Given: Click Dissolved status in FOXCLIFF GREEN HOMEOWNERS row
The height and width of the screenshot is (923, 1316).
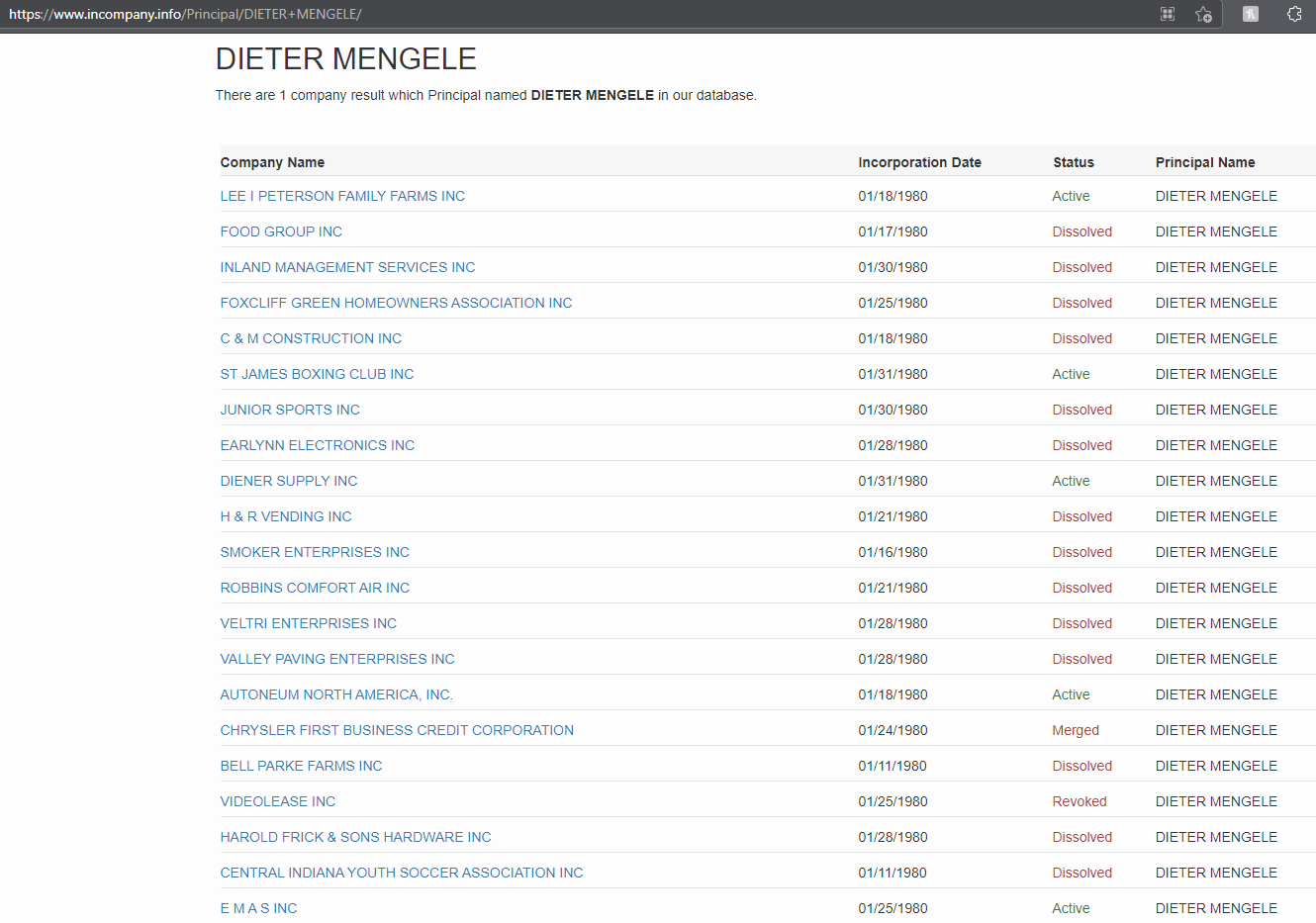Looking at the screenshot, I should click(x=1082, y=303).
